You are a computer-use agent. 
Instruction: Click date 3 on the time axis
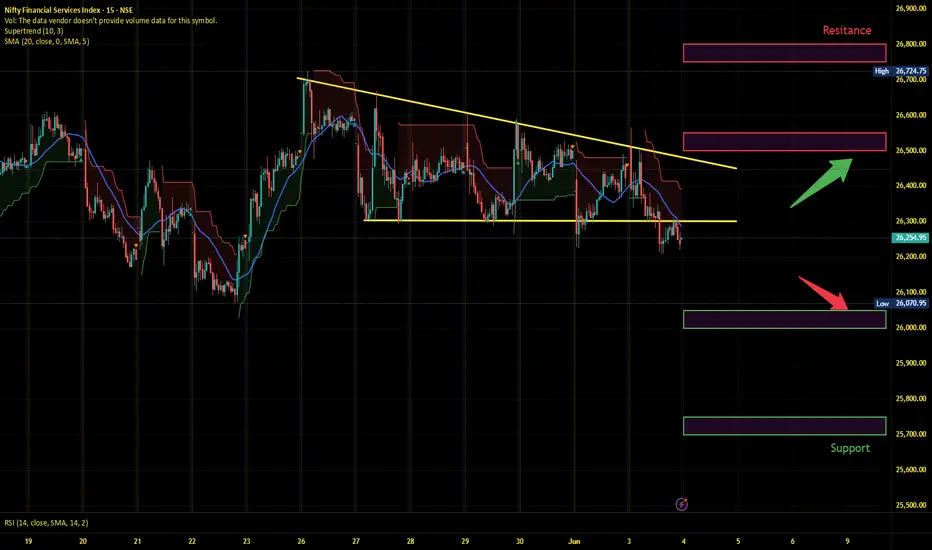point(629,541)
